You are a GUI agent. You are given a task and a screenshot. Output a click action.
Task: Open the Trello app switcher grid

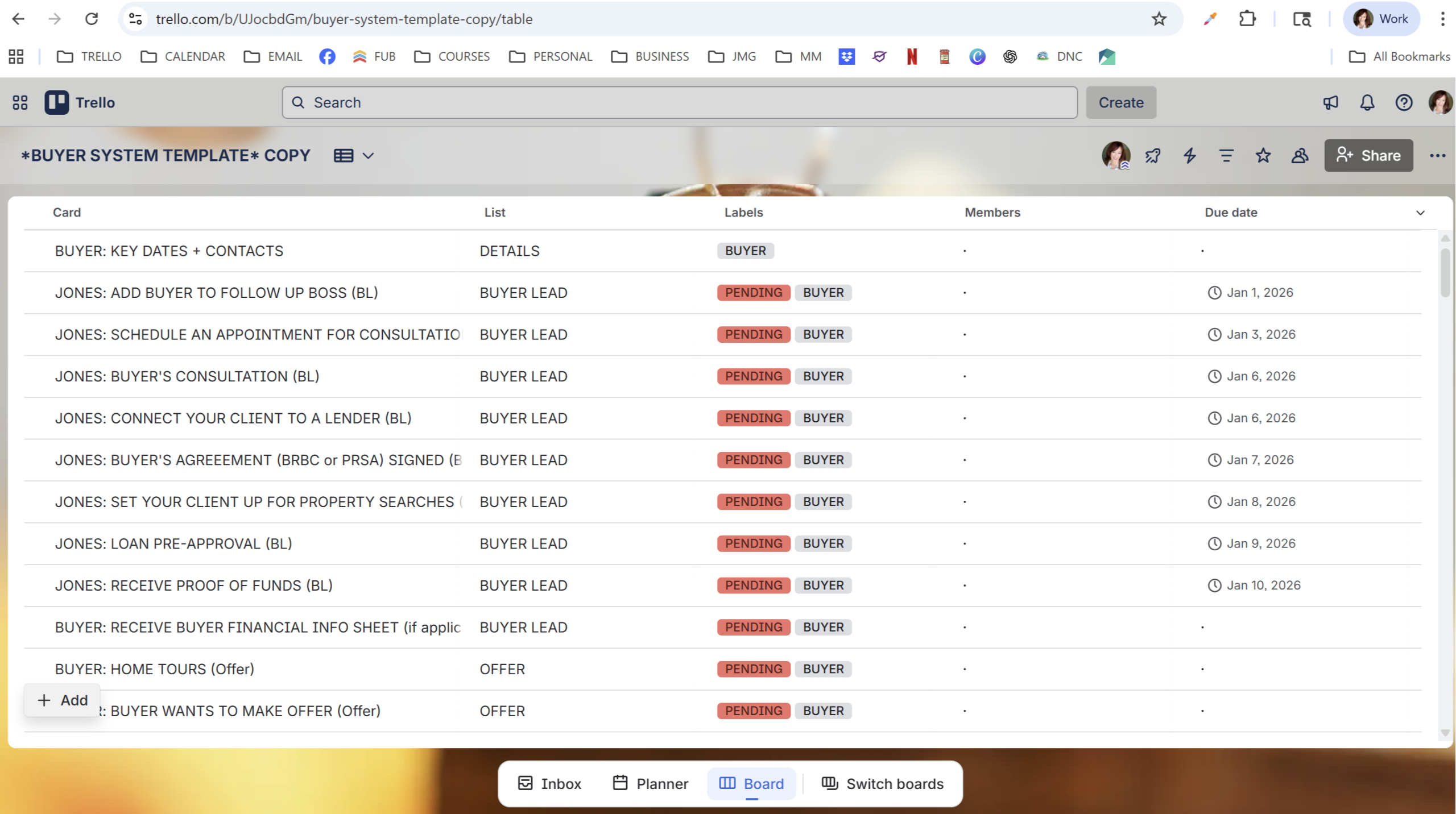[20, 102]
